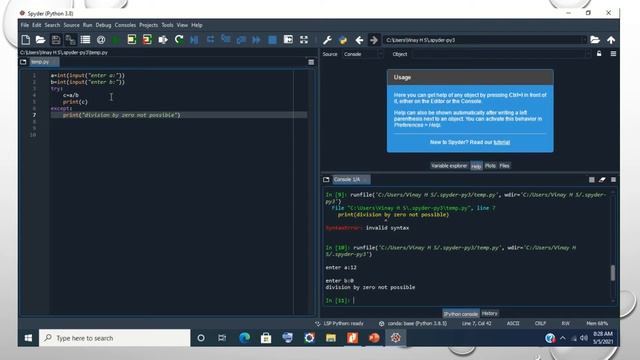Browse for a working directory
This screenshot has width=640, height=360.
point(595,40)
